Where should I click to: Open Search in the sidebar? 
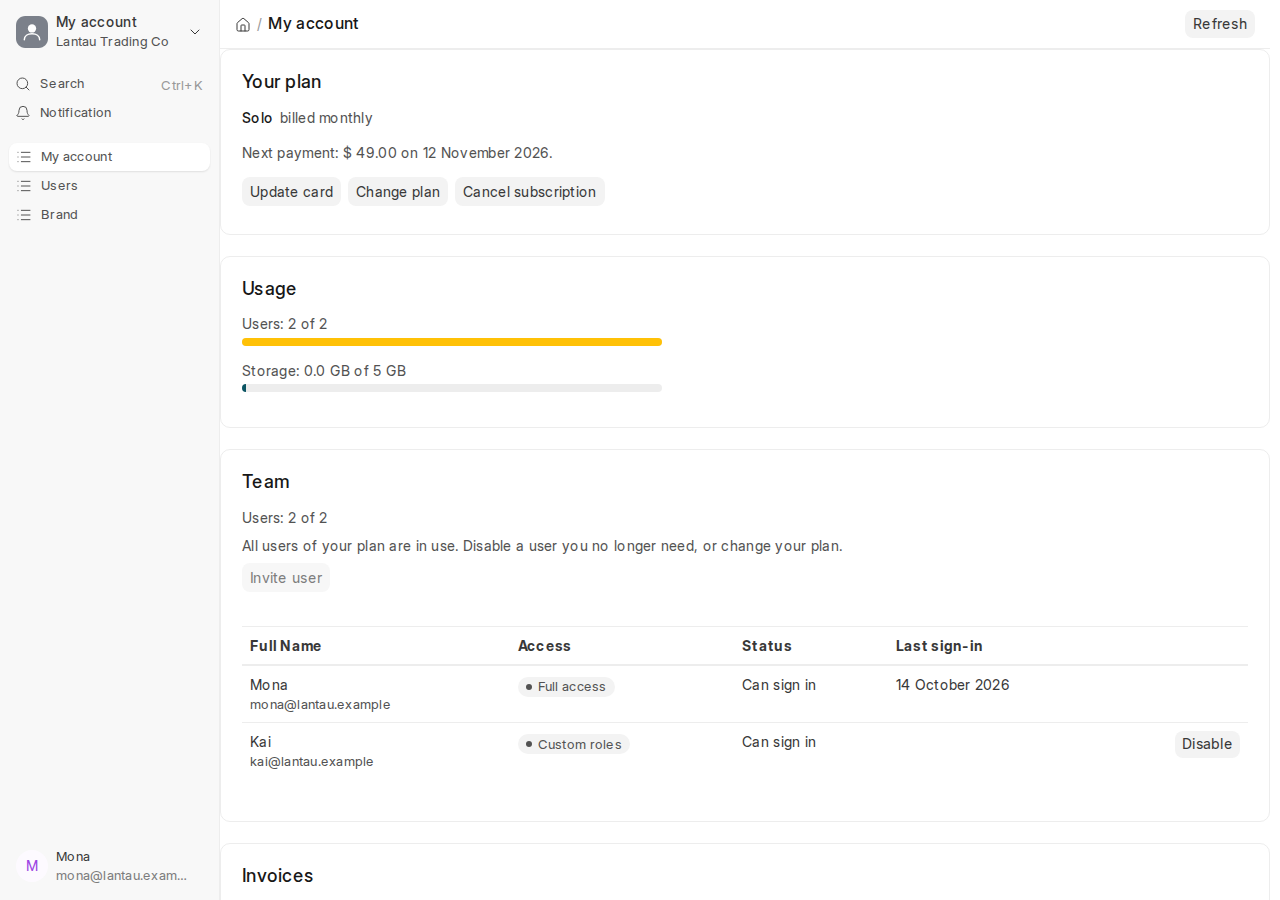pos(109,84)
